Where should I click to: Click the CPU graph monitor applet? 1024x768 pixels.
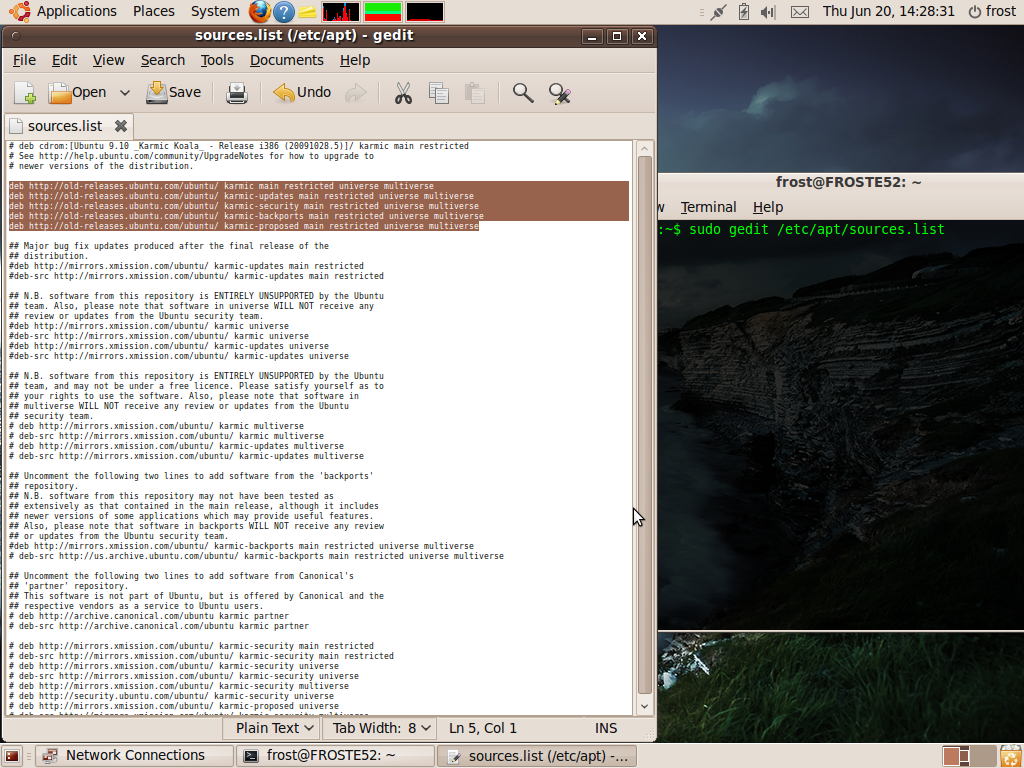coord(340,12)
